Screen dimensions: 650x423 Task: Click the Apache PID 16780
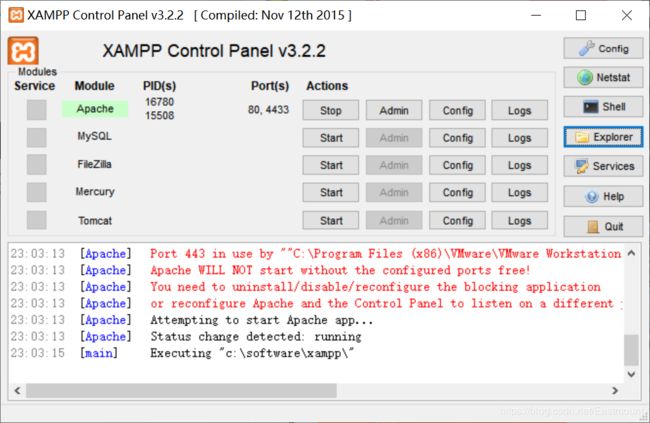click(159, 102)
